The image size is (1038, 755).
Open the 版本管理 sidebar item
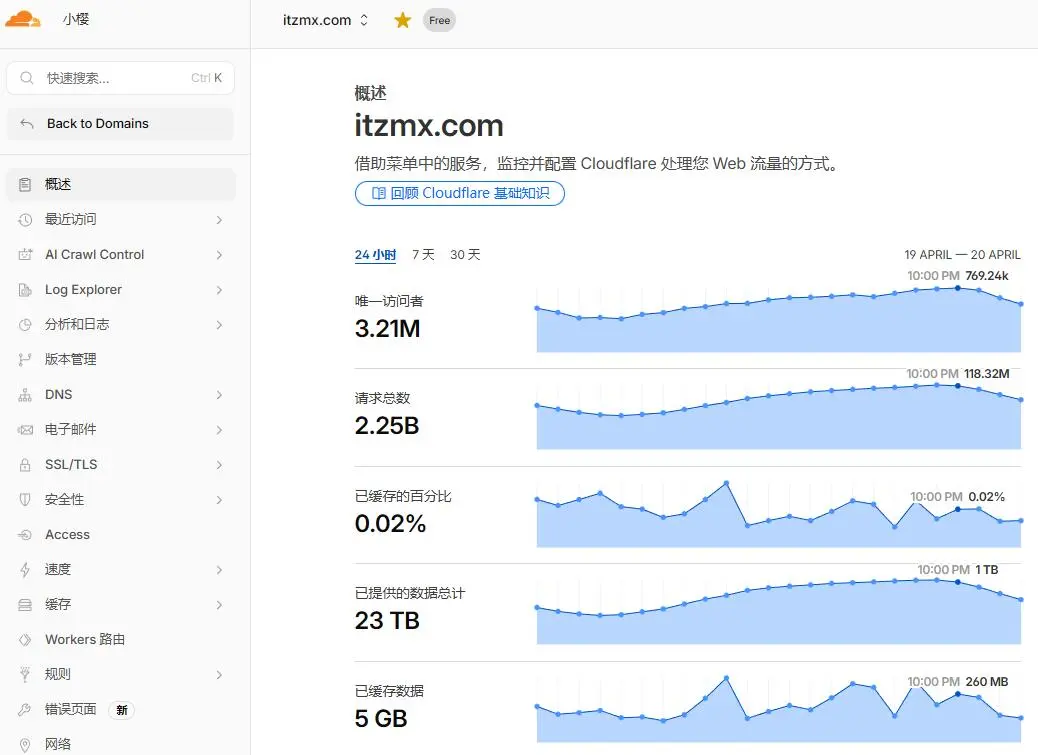point(120,359)
